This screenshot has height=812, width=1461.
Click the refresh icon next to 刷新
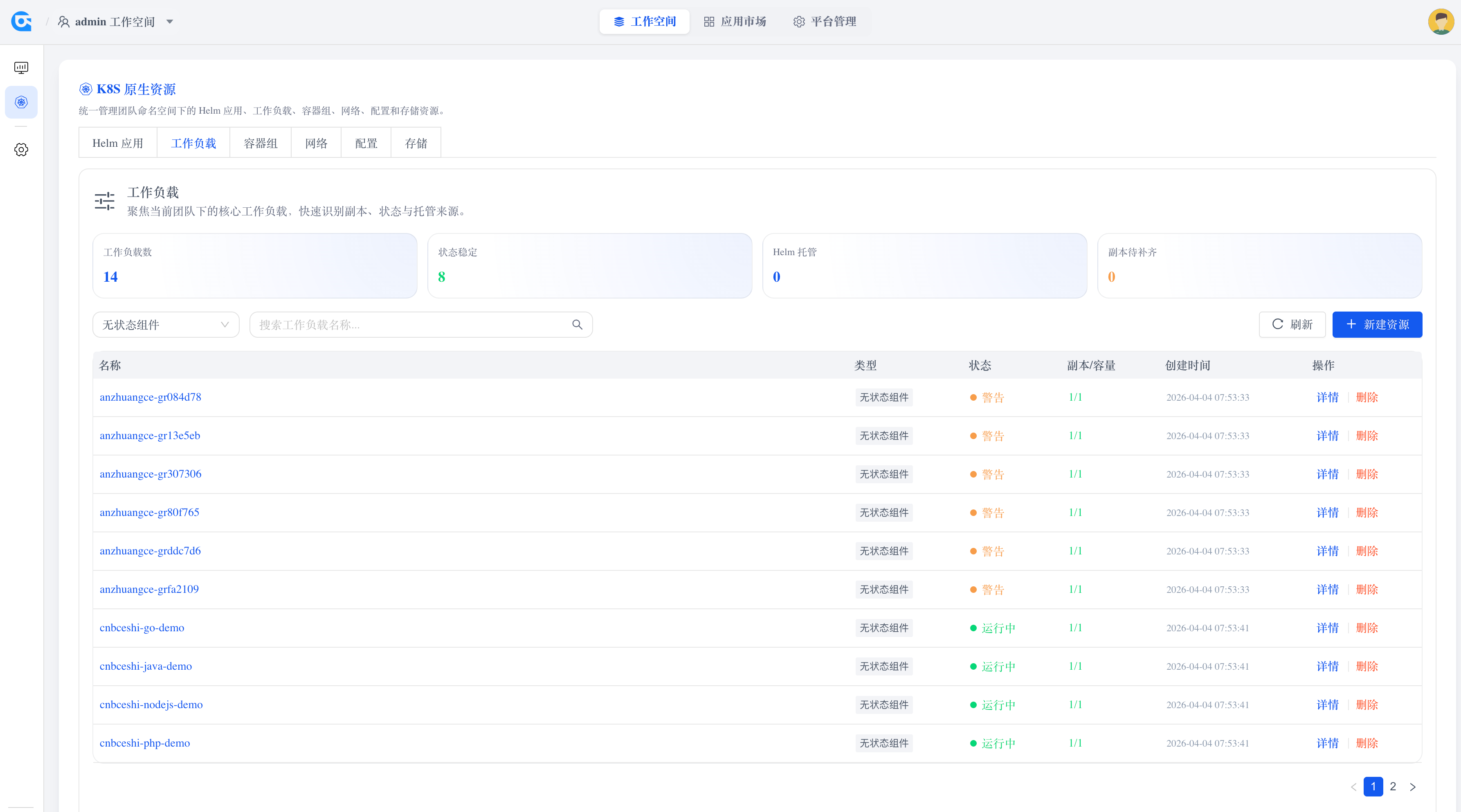point(1277,324)
